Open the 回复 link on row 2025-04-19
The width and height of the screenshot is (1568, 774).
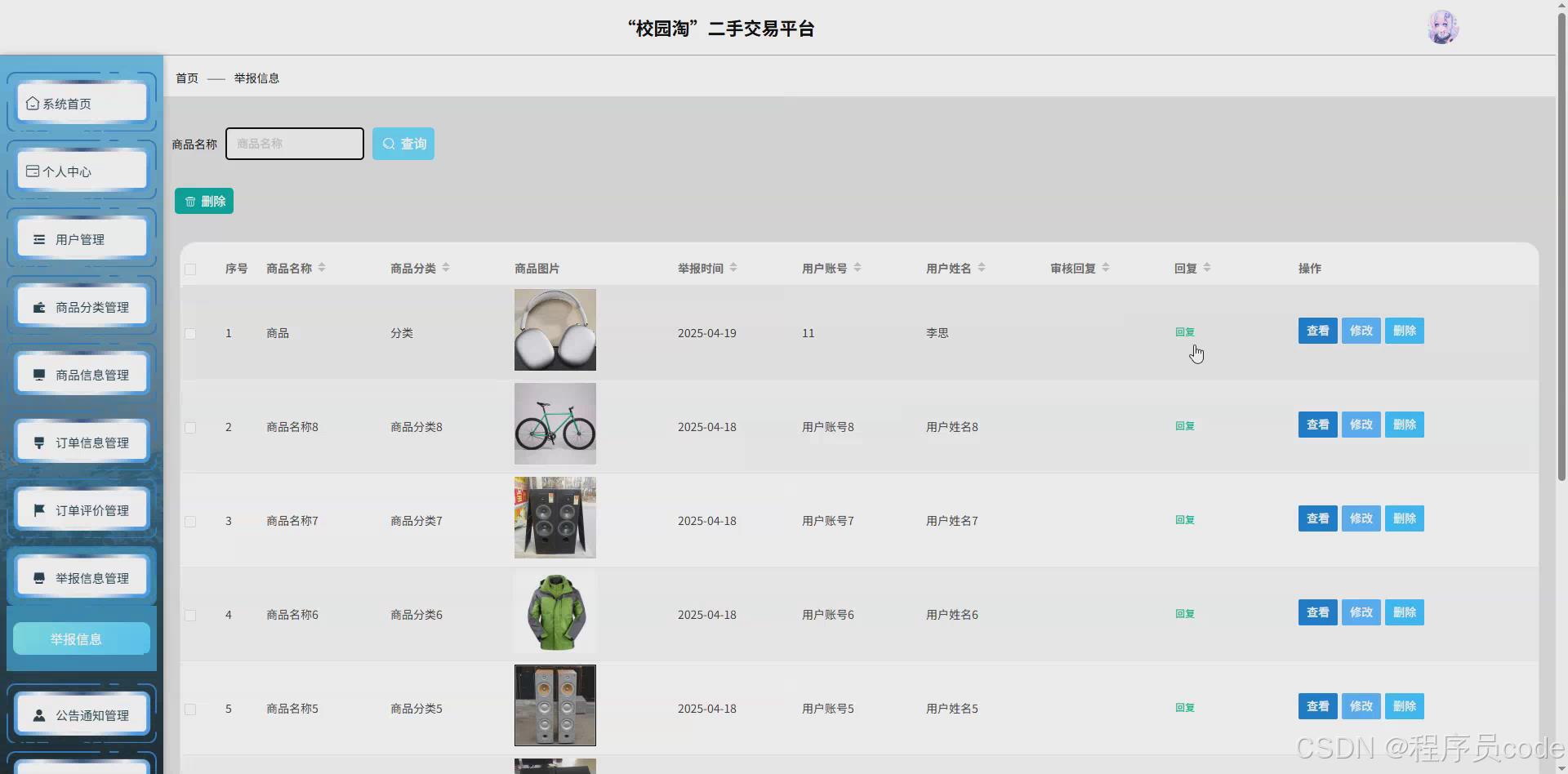click(1184, 331)
